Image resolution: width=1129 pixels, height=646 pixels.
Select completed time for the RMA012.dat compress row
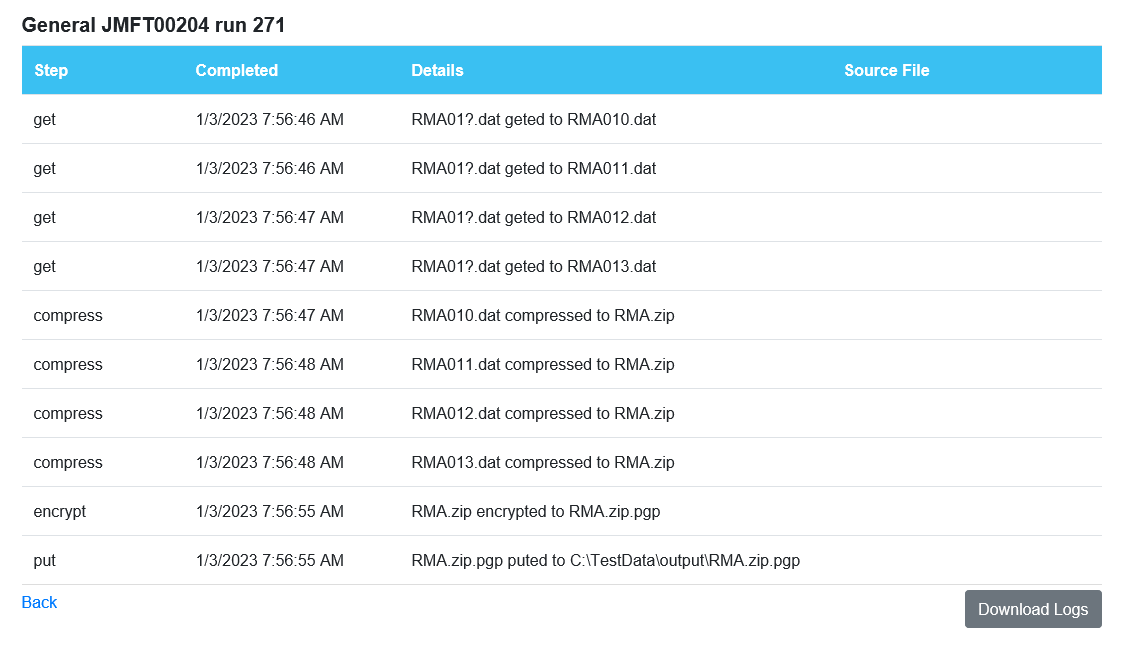pos(269,413)
